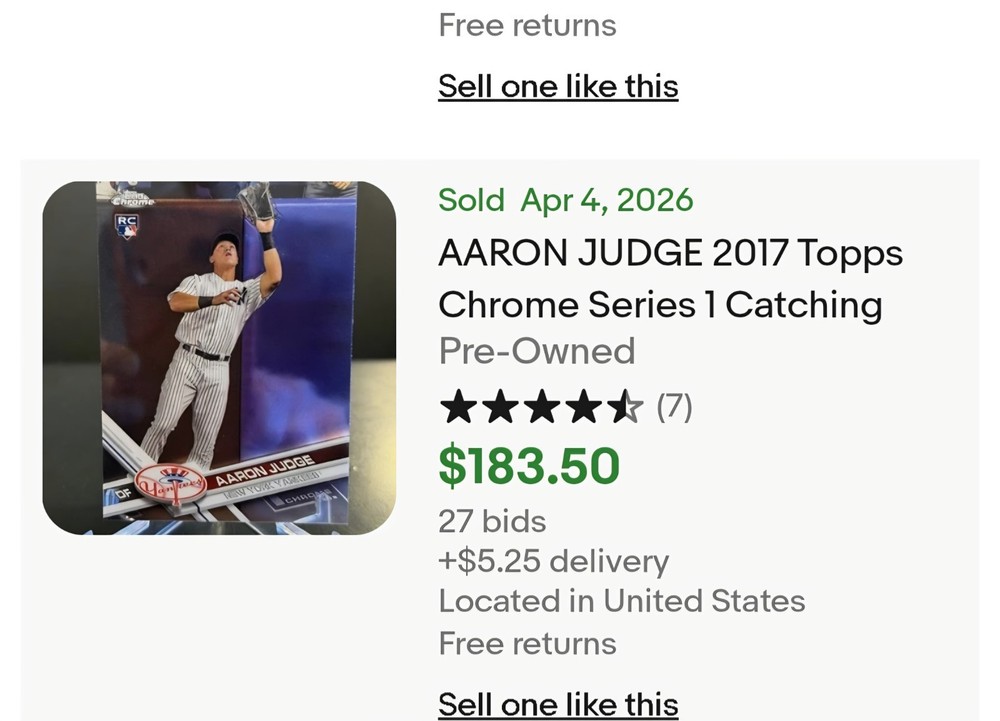Click the half-filled fifth rating star
The width and height of the screenshot is (1000, 721).
point(626,408)
